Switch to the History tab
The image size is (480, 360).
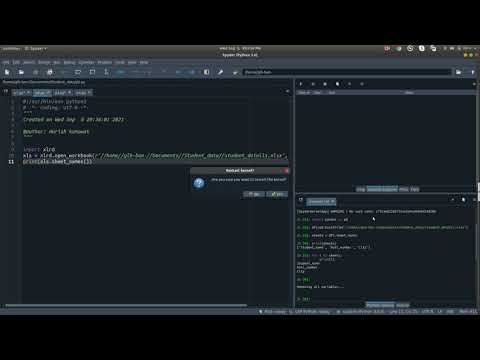point(403,305)
